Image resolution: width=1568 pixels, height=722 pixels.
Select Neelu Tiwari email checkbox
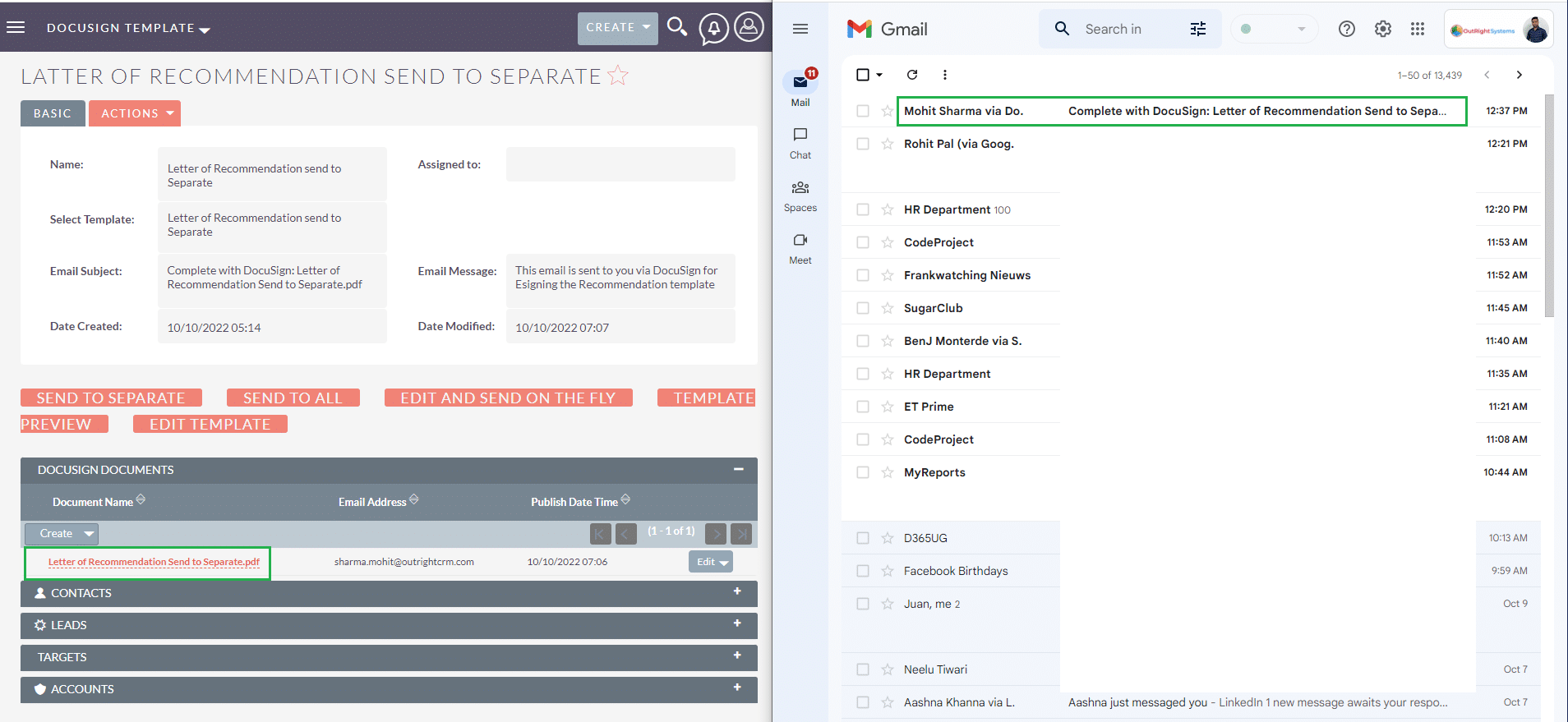[x=863, y=669]
